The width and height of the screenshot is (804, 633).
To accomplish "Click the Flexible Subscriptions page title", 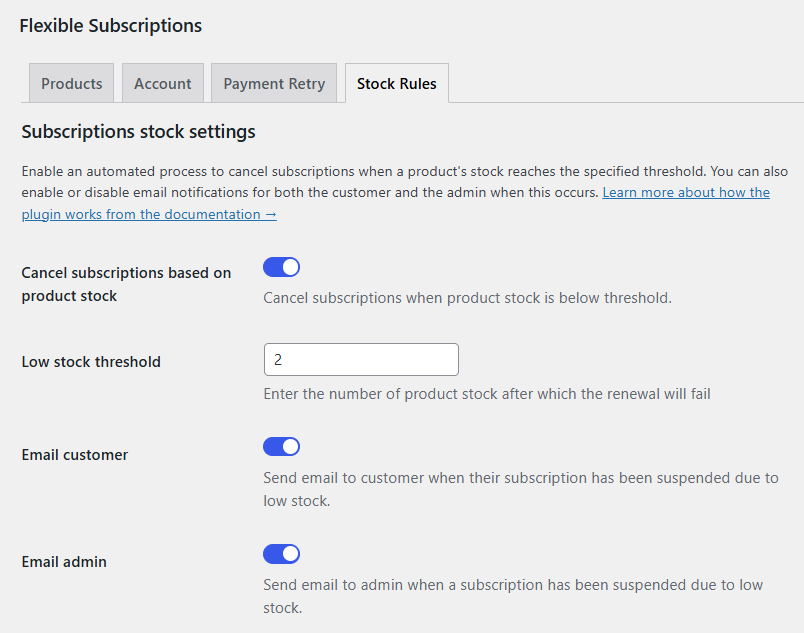I will point(111,26).
